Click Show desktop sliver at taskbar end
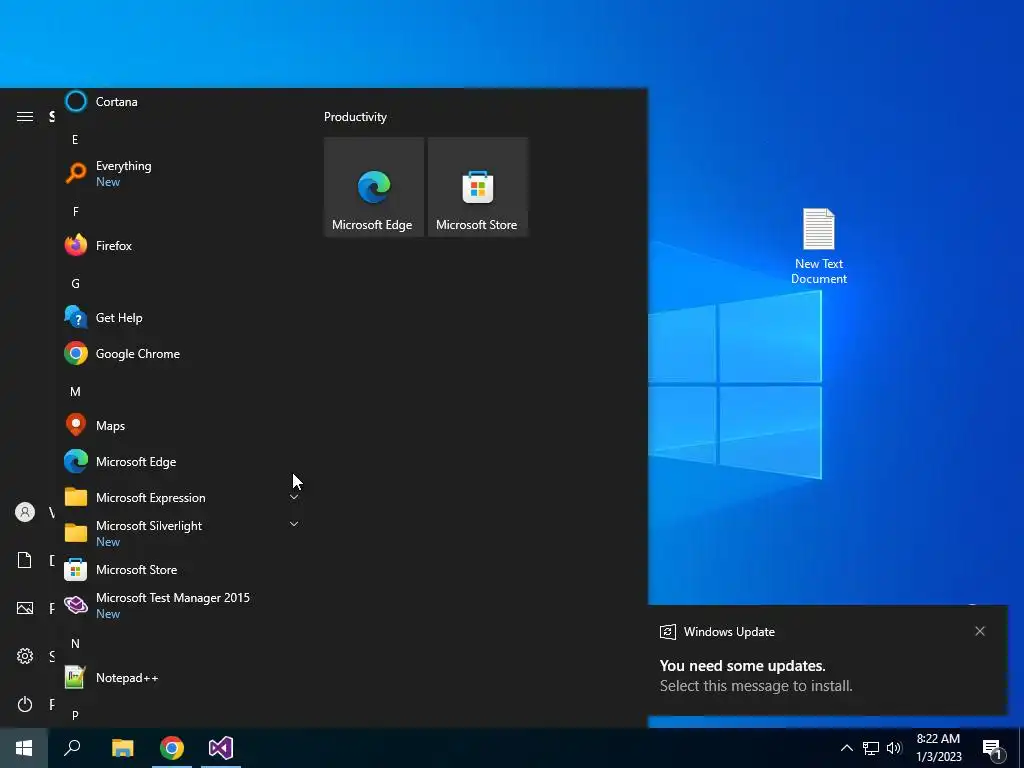Screen dimensions: 1024x768 (x=1020, y=748)
